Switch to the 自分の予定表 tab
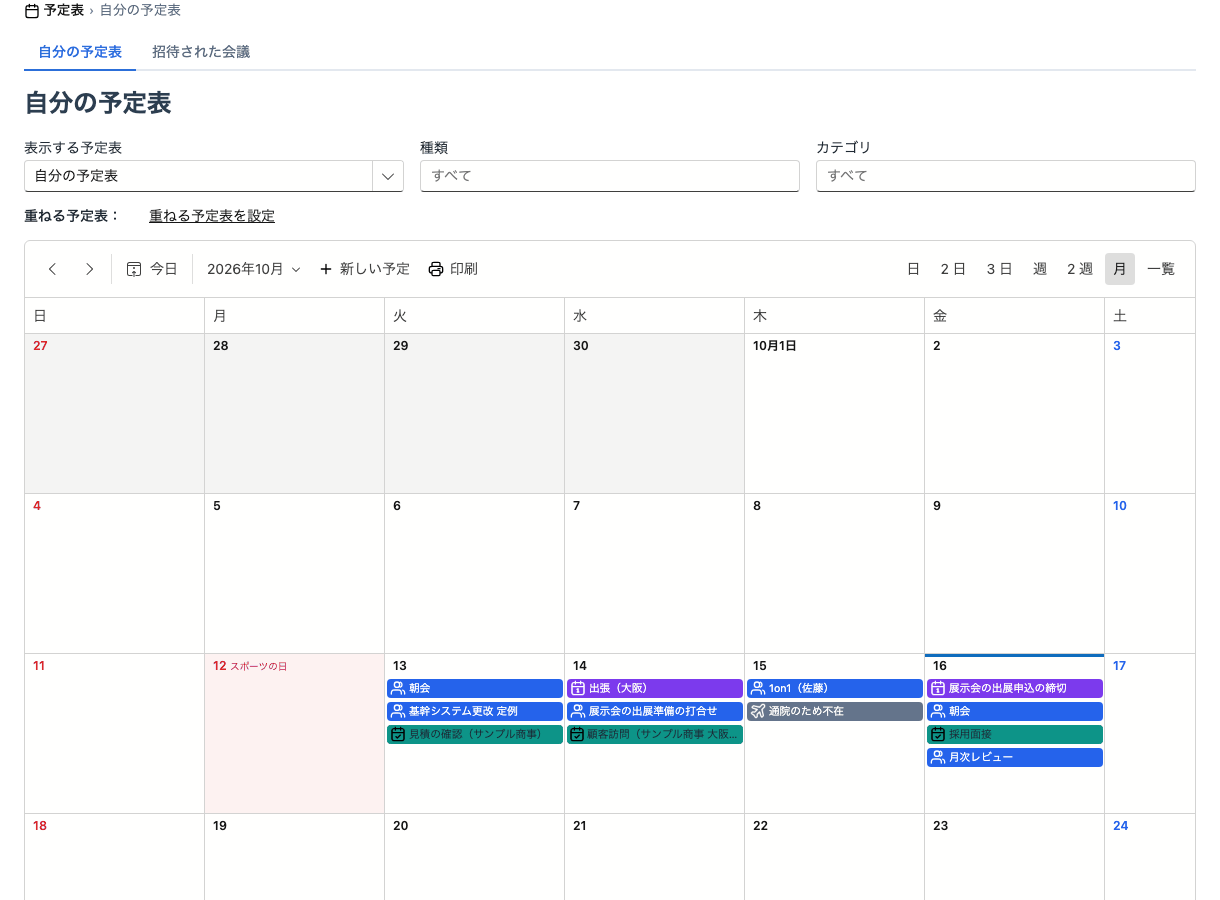 80,52
